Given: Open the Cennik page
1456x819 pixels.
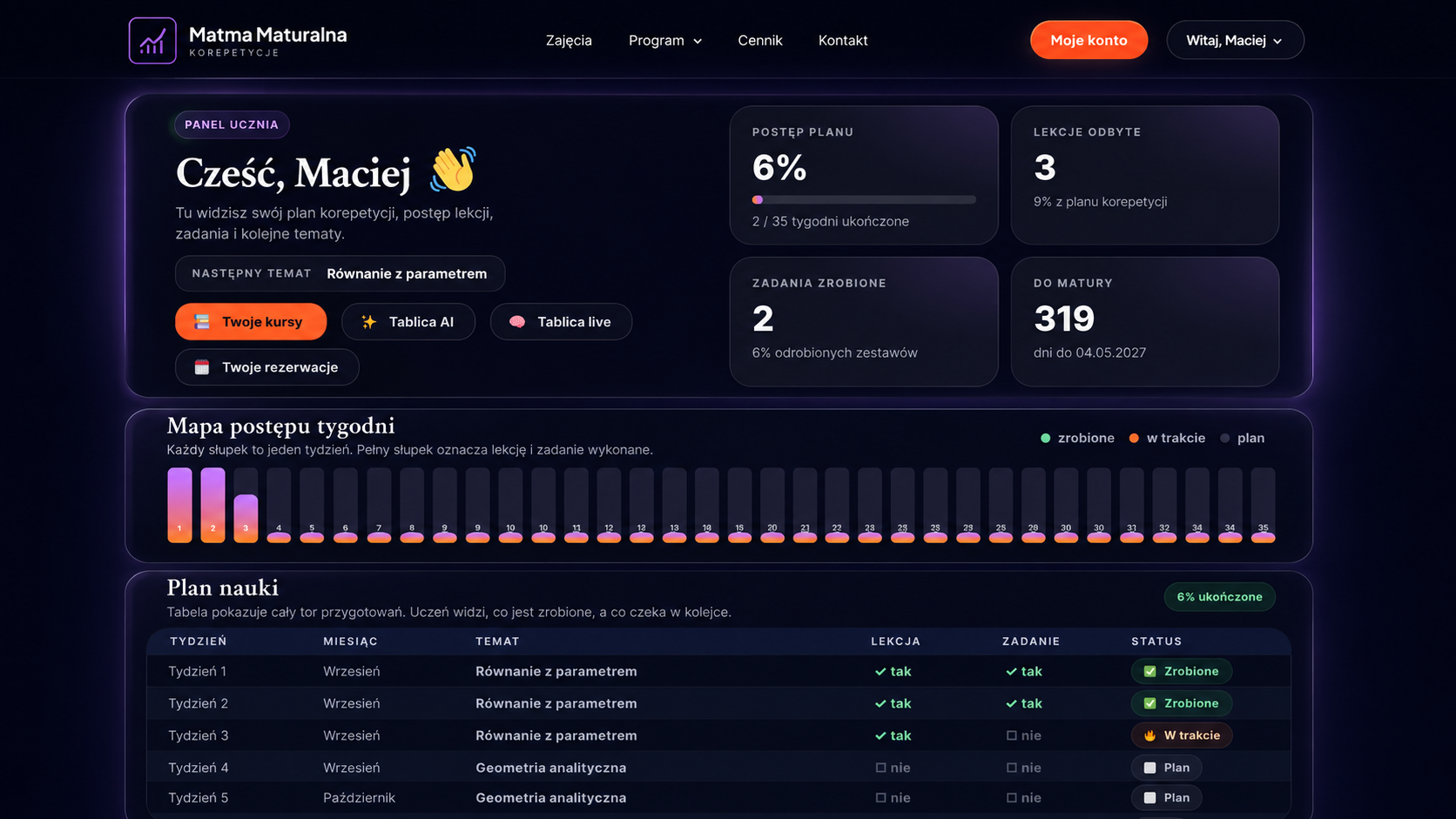Looking at the screenshot, I should click(760, 41).
